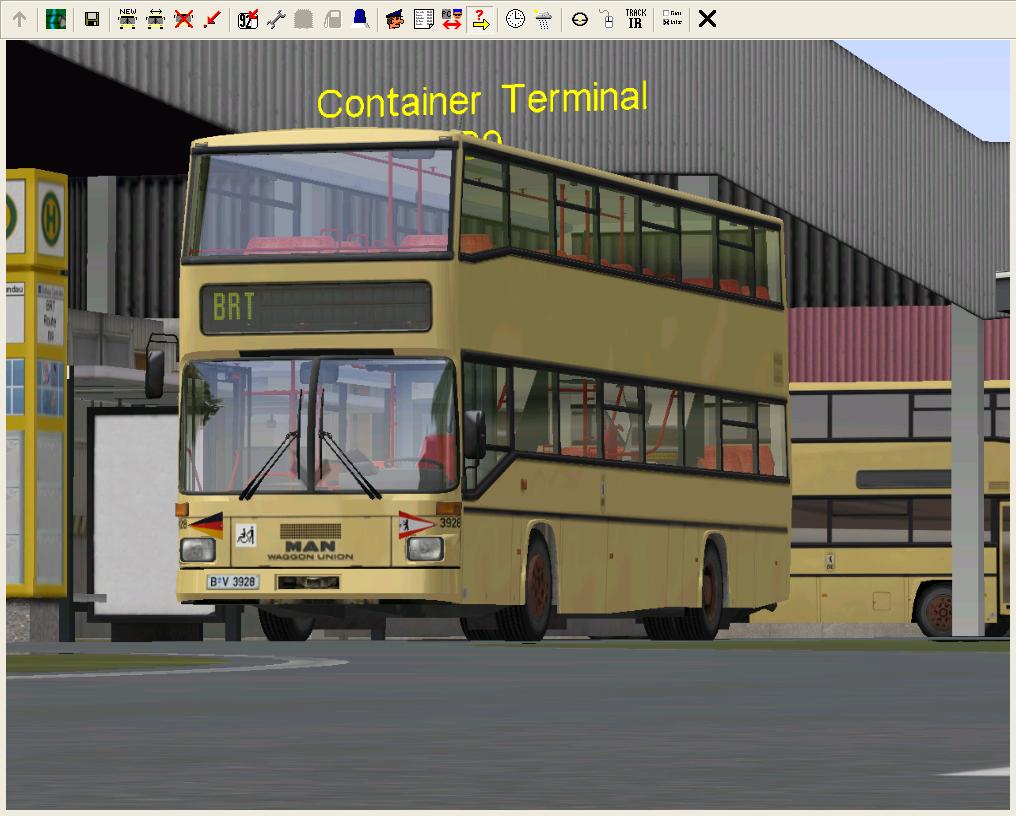1016x816 pixels.
Task: Toggle the PC driver swap icon
Action: click(451, 19)
